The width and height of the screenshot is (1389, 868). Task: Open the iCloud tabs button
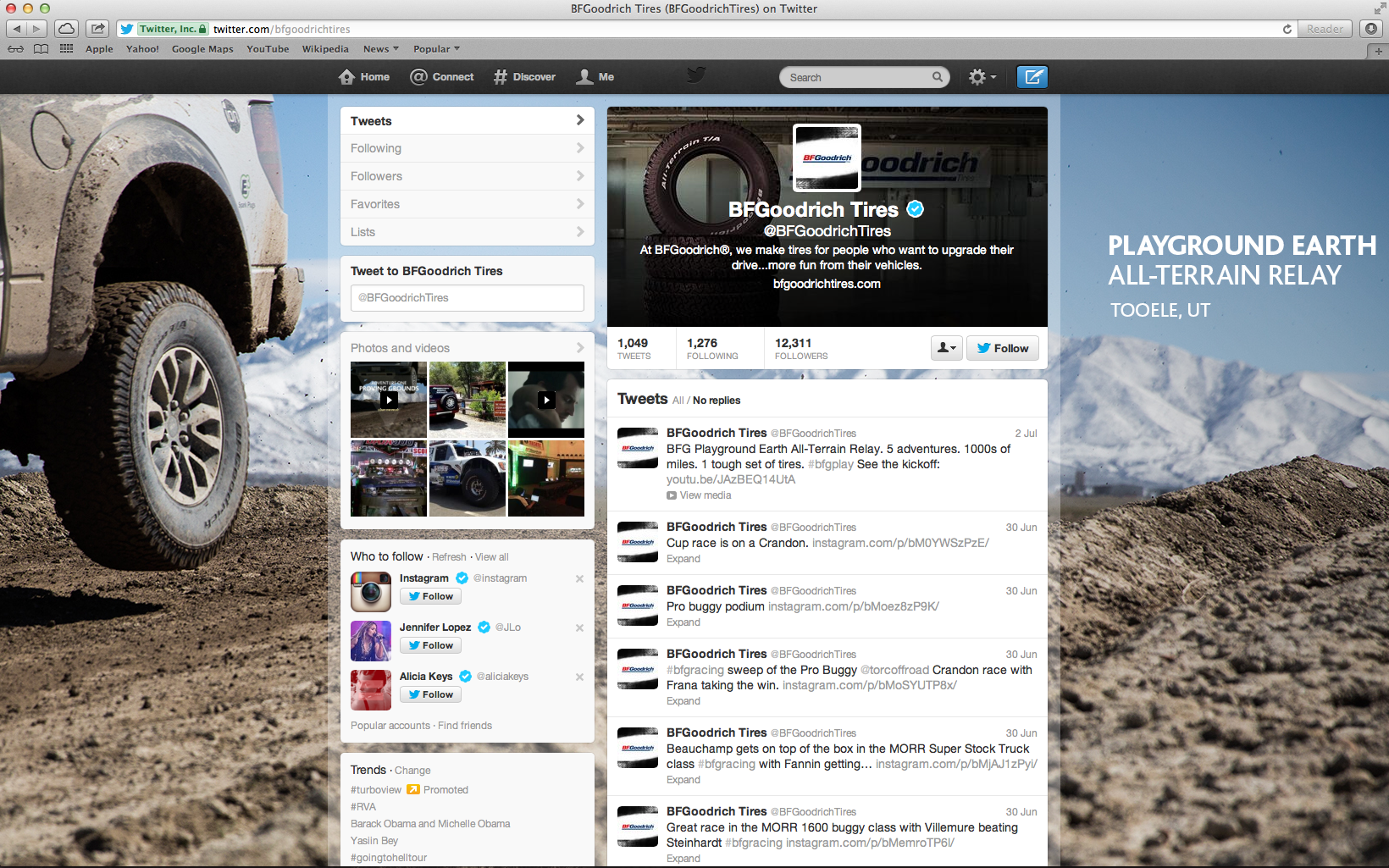point(66,29)
